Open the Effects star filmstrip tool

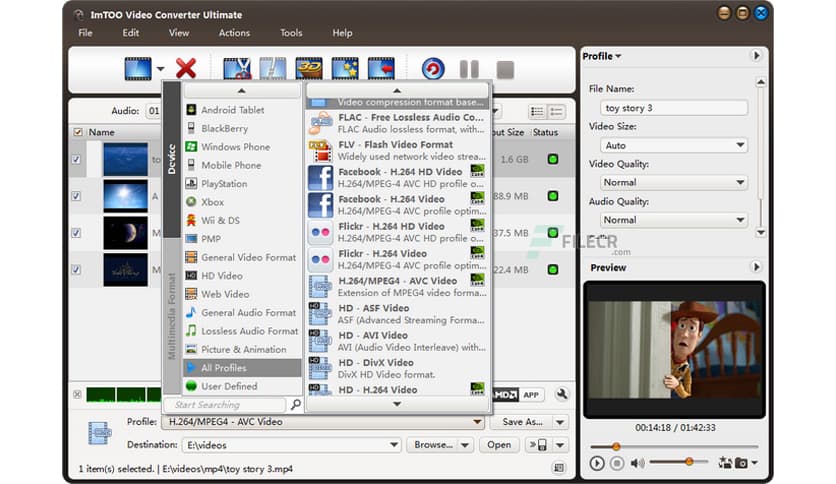pos(345,69)
